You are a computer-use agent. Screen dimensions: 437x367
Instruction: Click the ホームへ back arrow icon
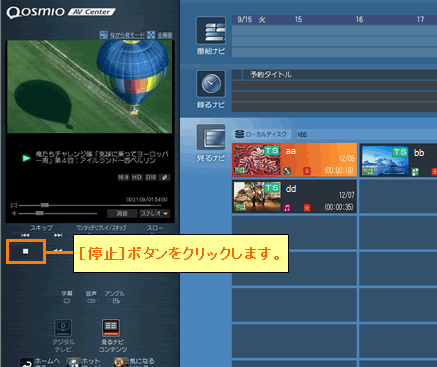point(26,363)
